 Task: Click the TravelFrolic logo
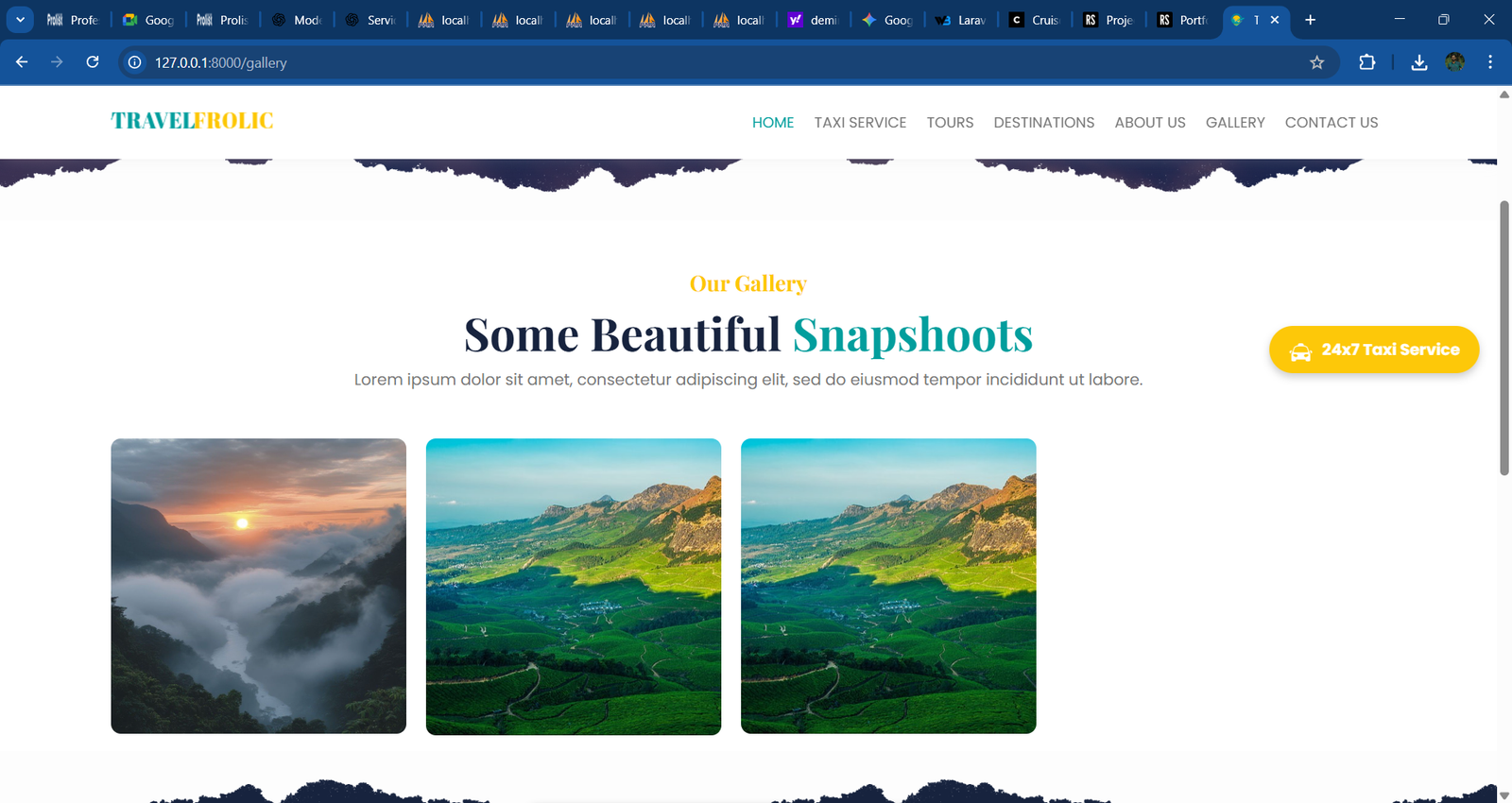click(192, 121)
